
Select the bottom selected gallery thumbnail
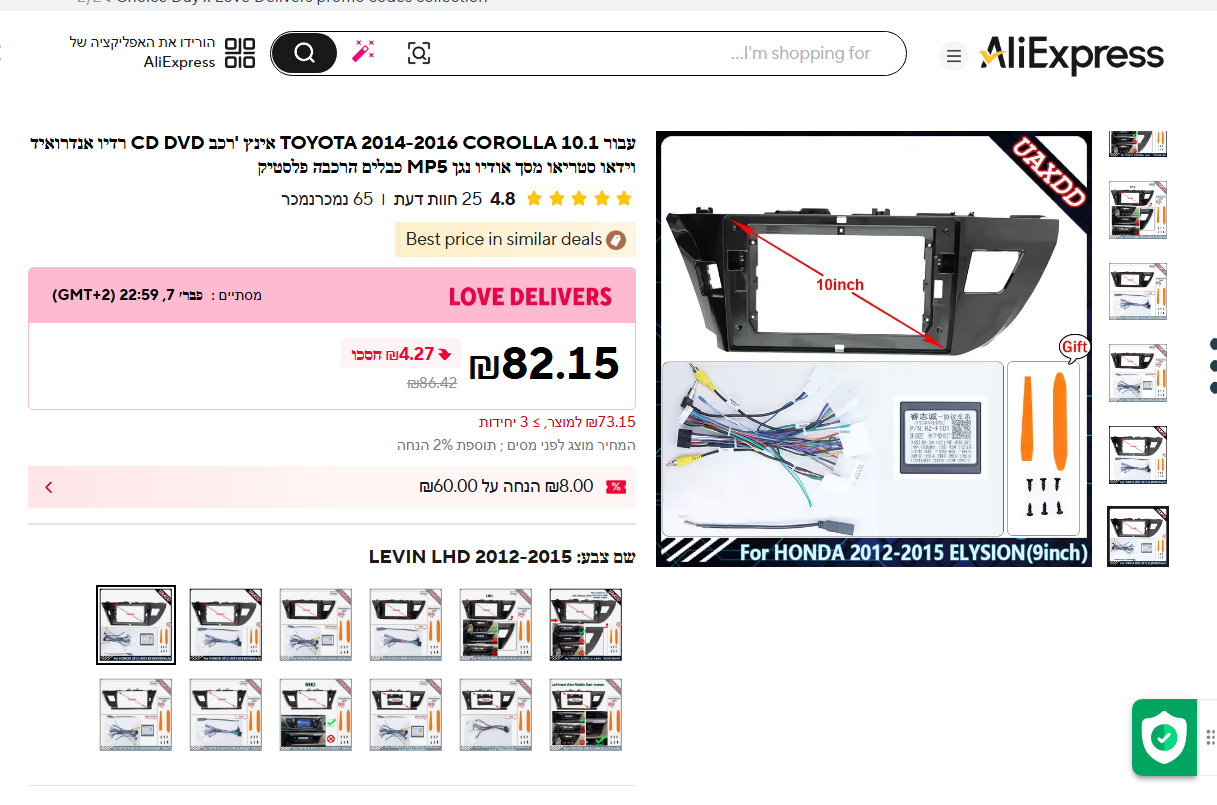(1138, 536)
